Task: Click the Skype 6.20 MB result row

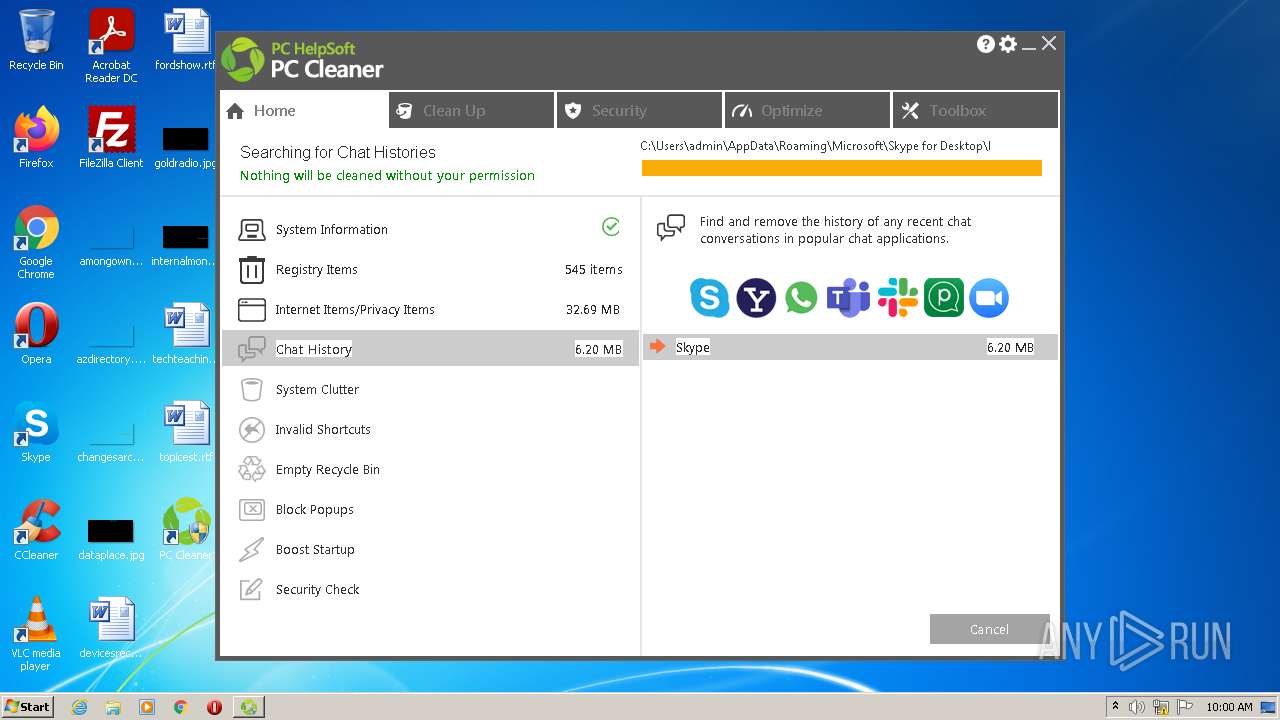Action: 850,347
